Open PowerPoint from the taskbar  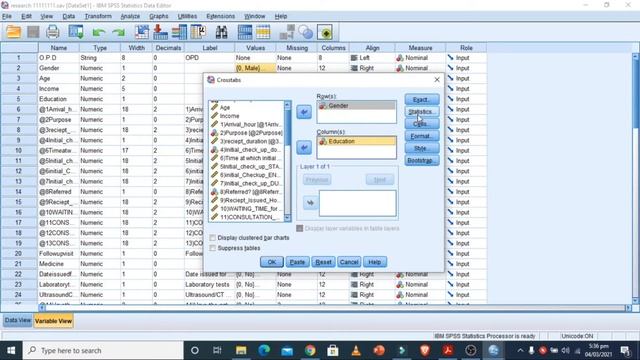(379, 350)
